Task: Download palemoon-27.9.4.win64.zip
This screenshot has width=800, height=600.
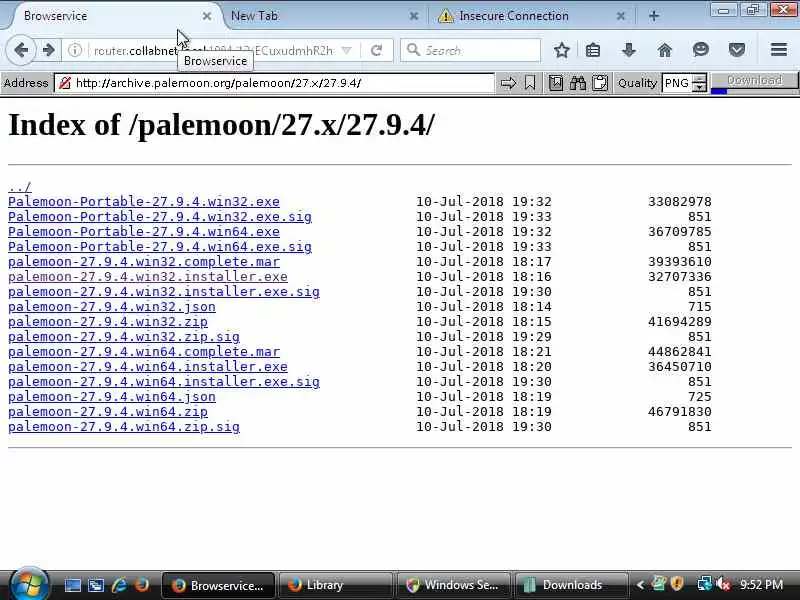Action: (x=108, y=411)
